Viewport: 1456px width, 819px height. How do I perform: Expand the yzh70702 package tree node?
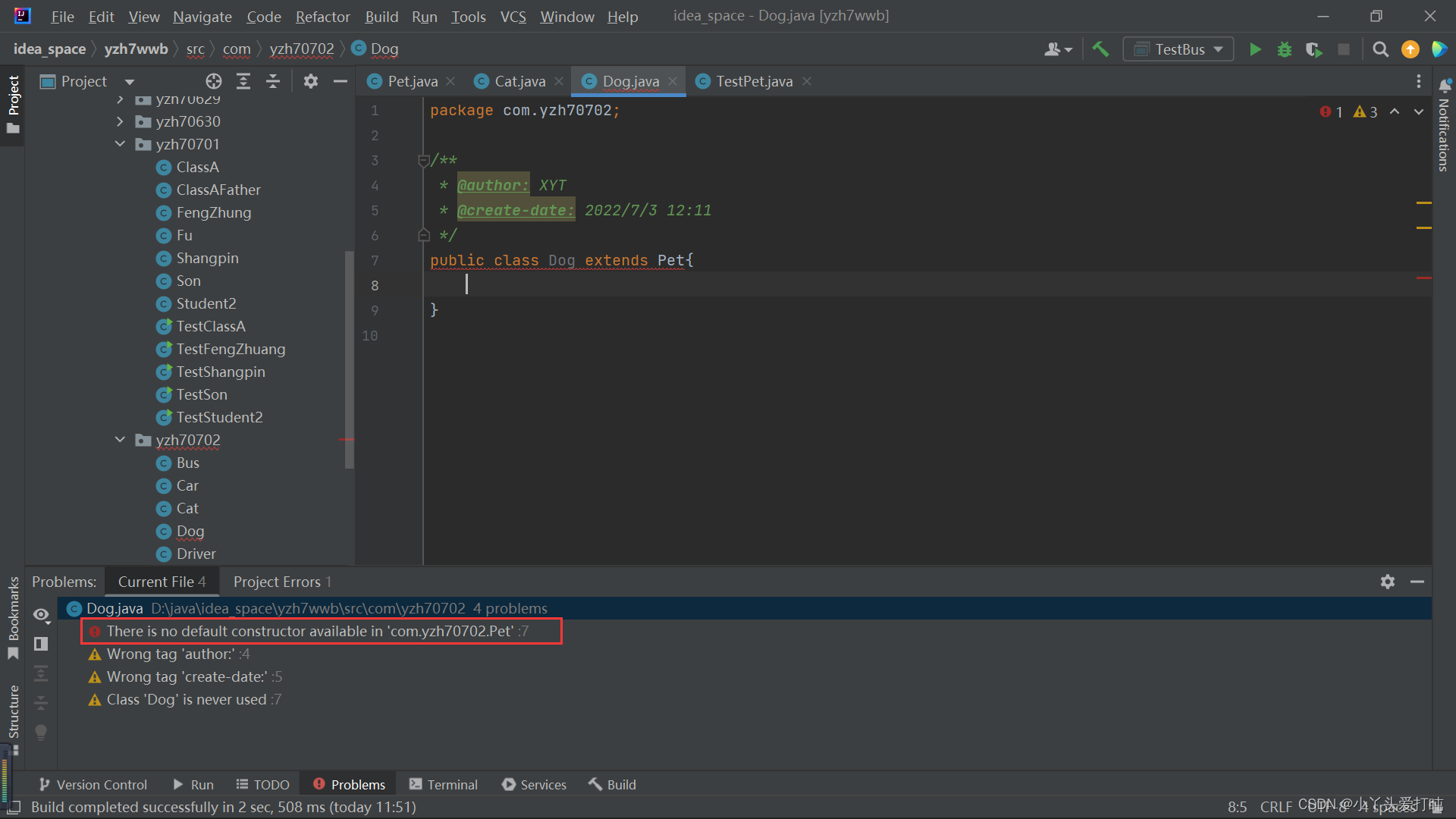[x=121, y=440]
